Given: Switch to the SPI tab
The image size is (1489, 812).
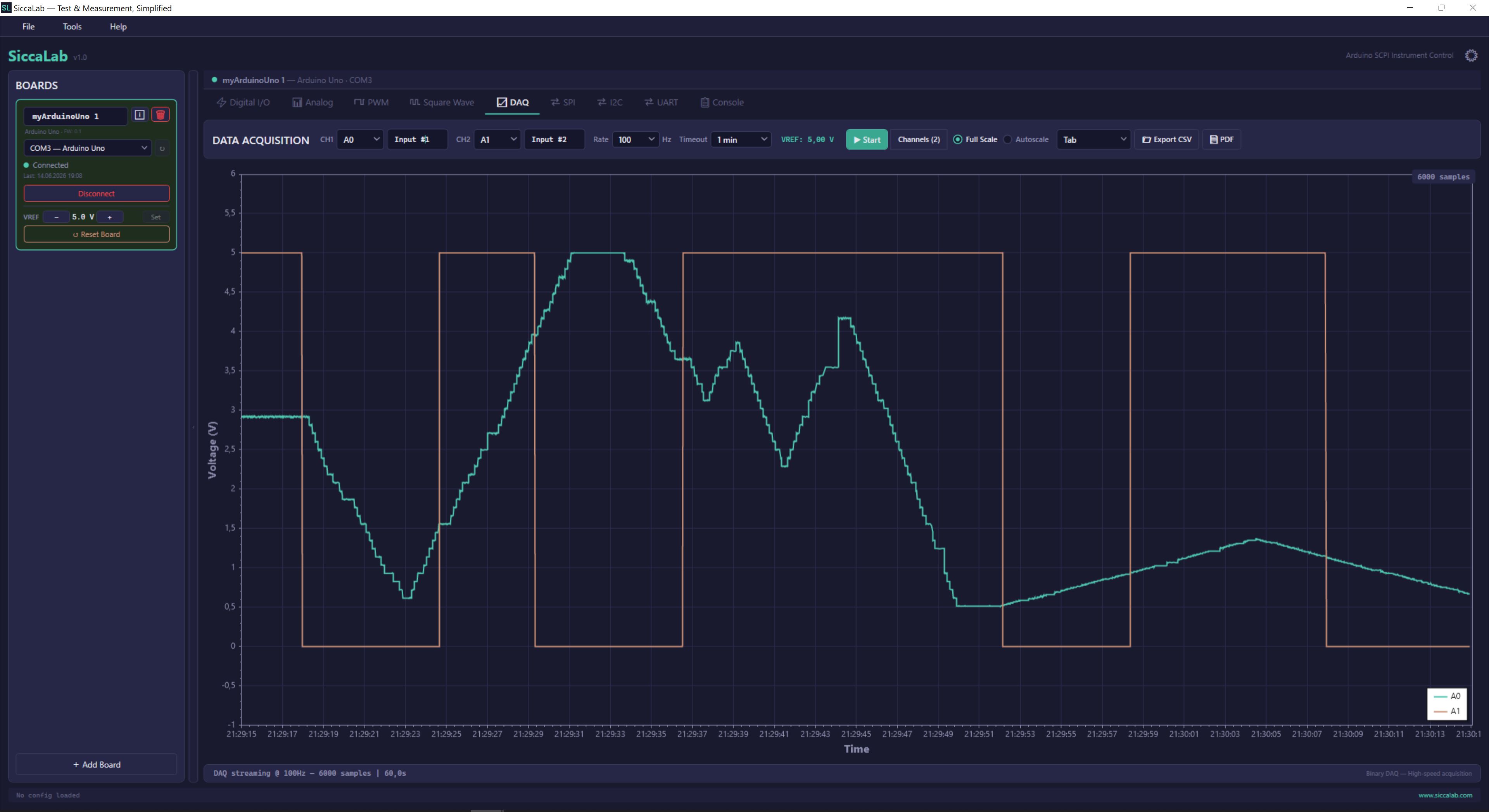Looking at the screenshot, I should pos(563,102).
